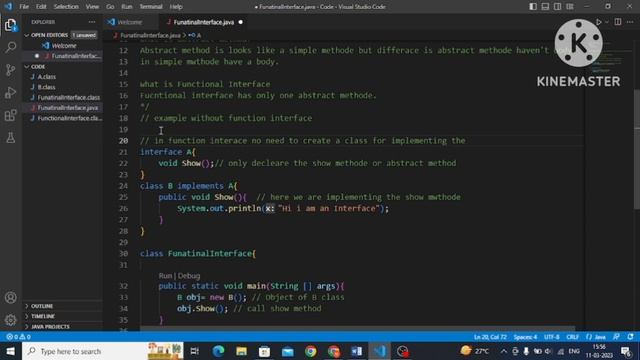The width and height of the screenshot is (640, 360).
Task: Open Task View on the taskbar
Action: click(195, 351)
